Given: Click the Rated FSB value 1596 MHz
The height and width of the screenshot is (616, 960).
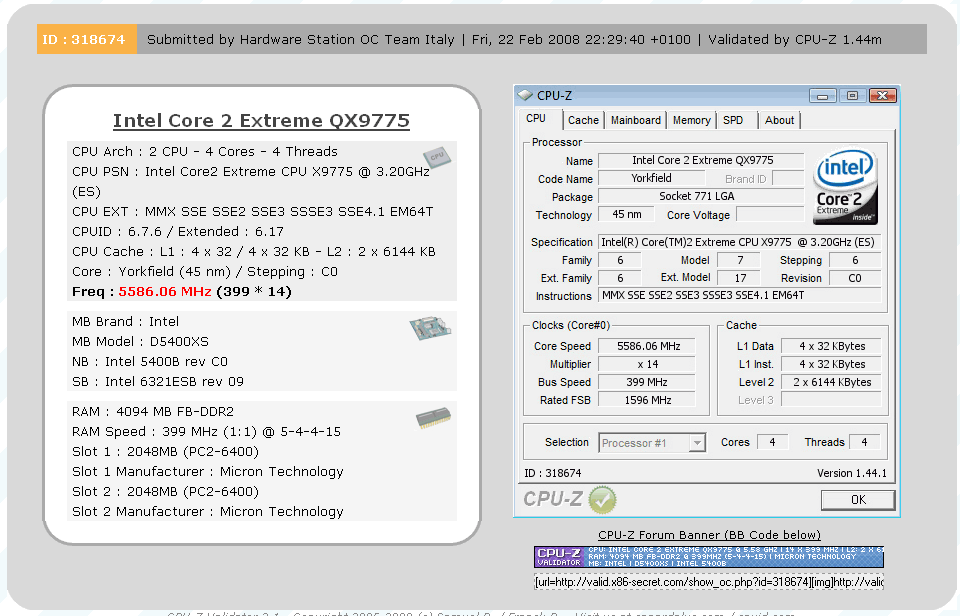Looking at the screenshot, I should point(647,400).
